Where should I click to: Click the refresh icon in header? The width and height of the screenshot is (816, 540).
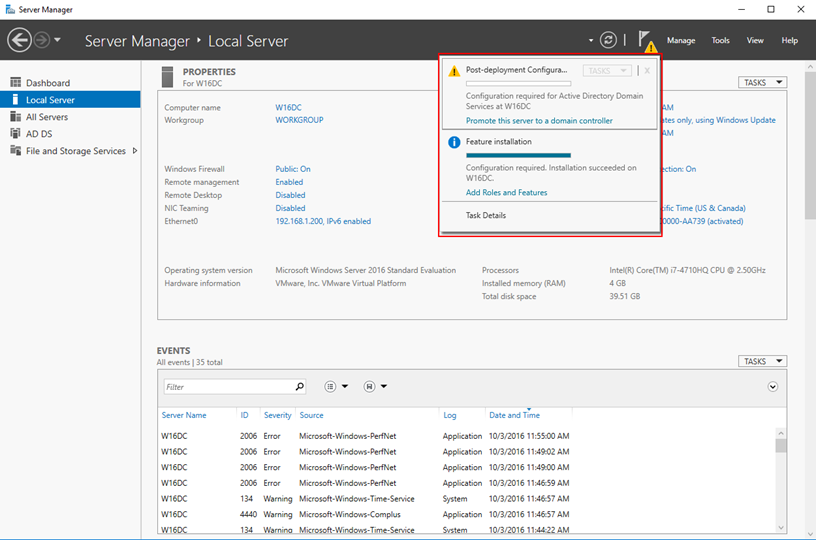(608, 40)
